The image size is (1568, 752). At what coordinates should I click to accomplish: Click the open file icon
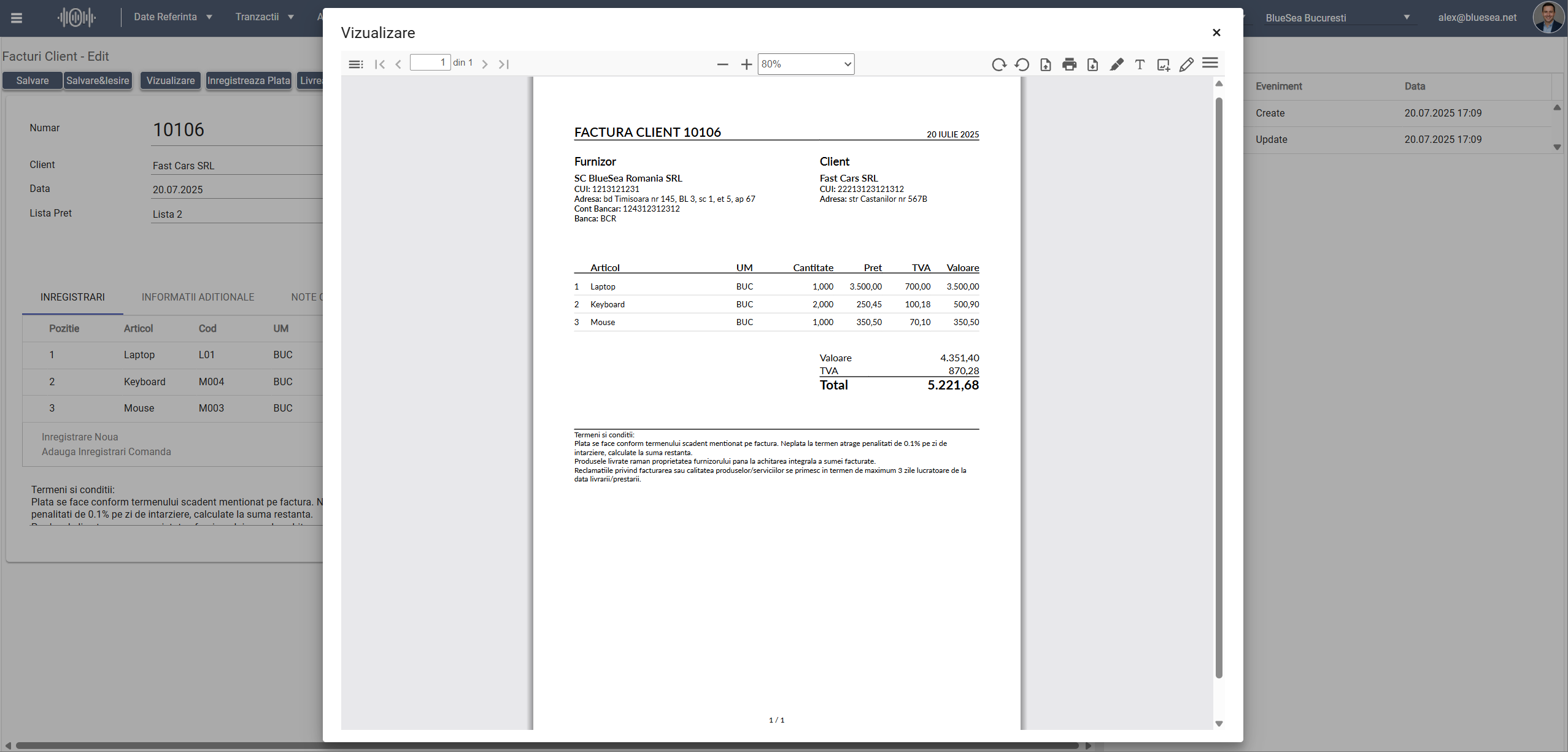[1046, 64]
